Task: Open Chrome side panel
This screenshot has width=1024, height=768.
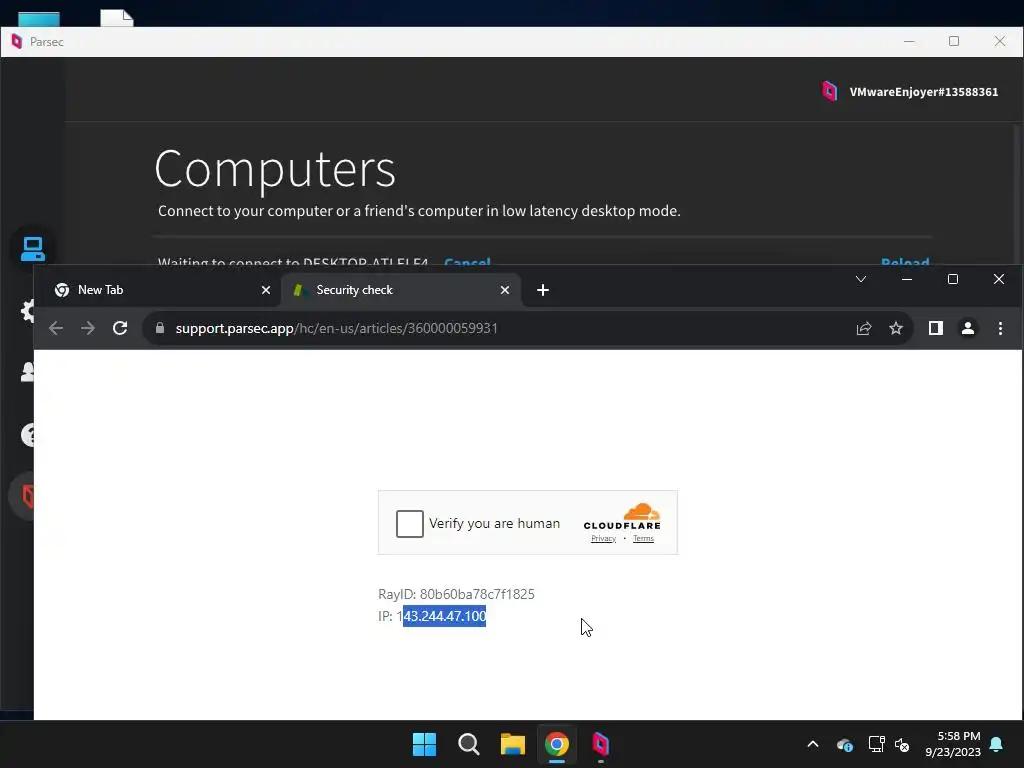Action: [936, 328]
